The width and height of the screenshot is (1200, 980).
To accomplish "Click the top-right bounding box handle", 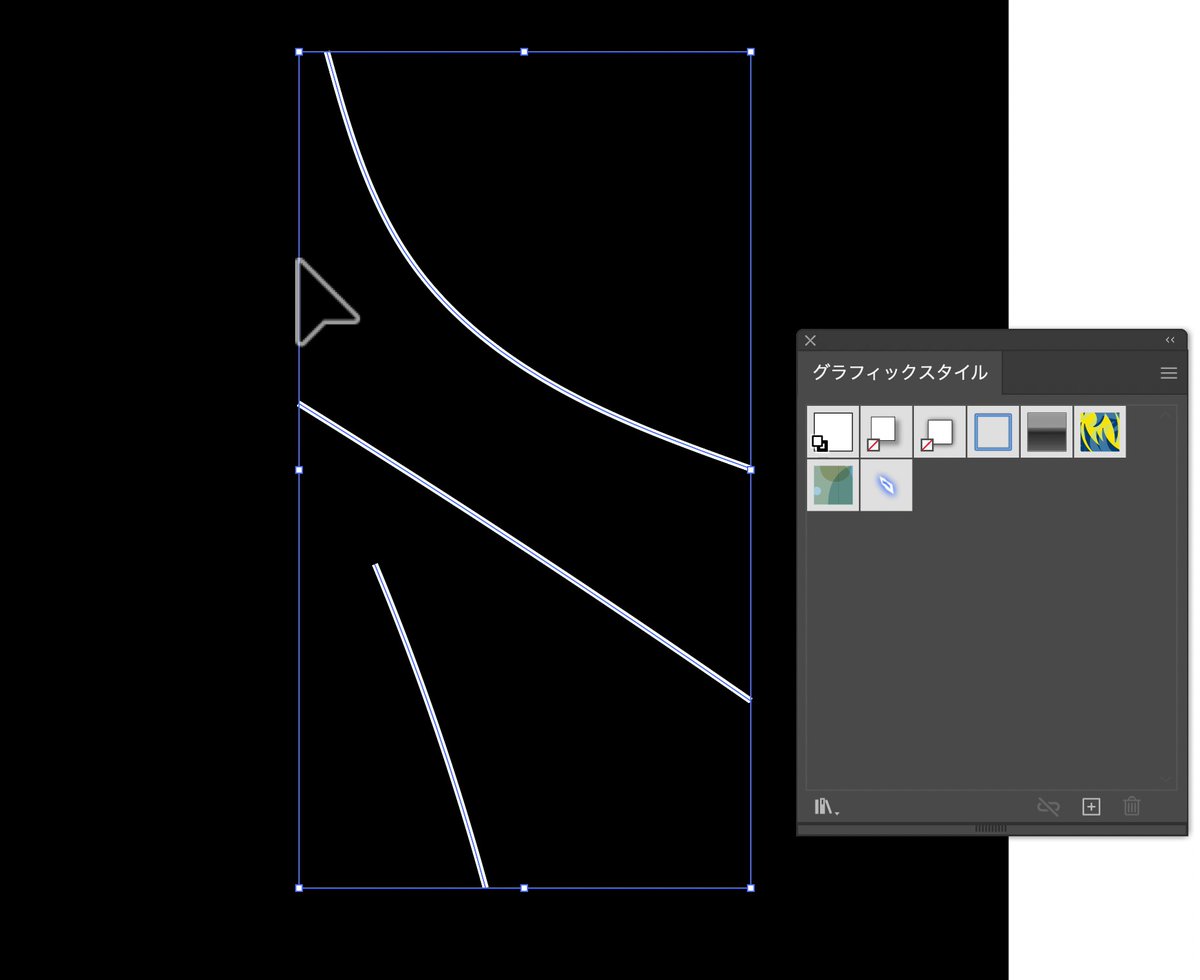I will pos(751,51).
